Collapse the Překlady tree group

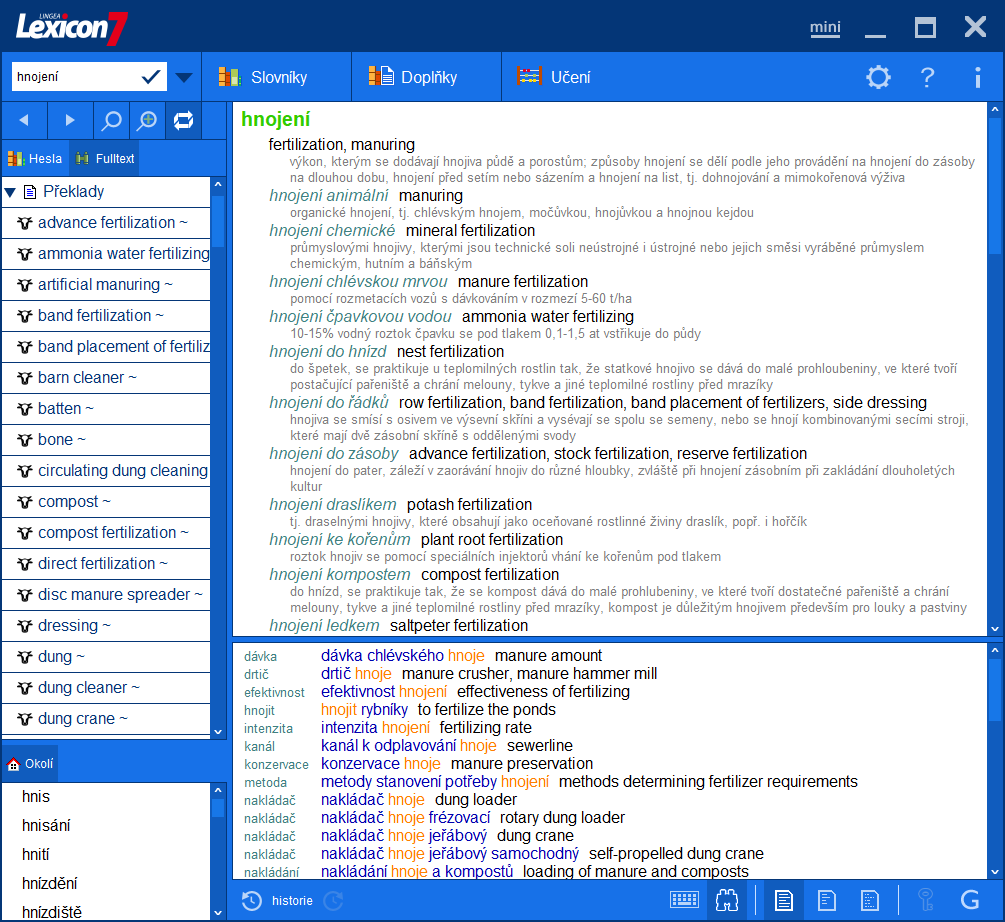coord(10,192)
